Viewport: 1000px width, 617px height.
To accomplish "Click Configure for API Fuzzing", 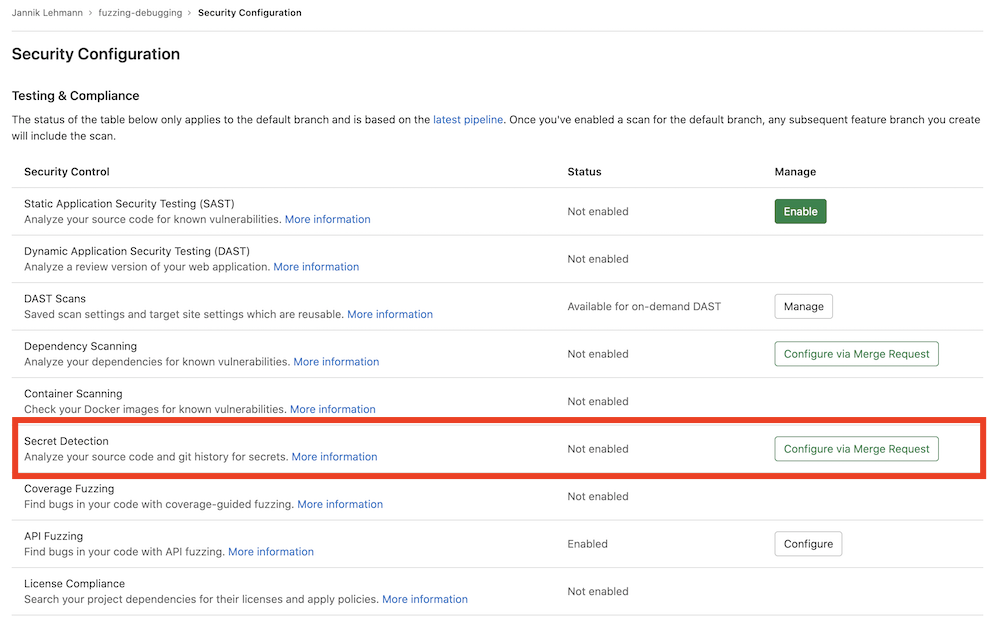I will pos(807,543).
